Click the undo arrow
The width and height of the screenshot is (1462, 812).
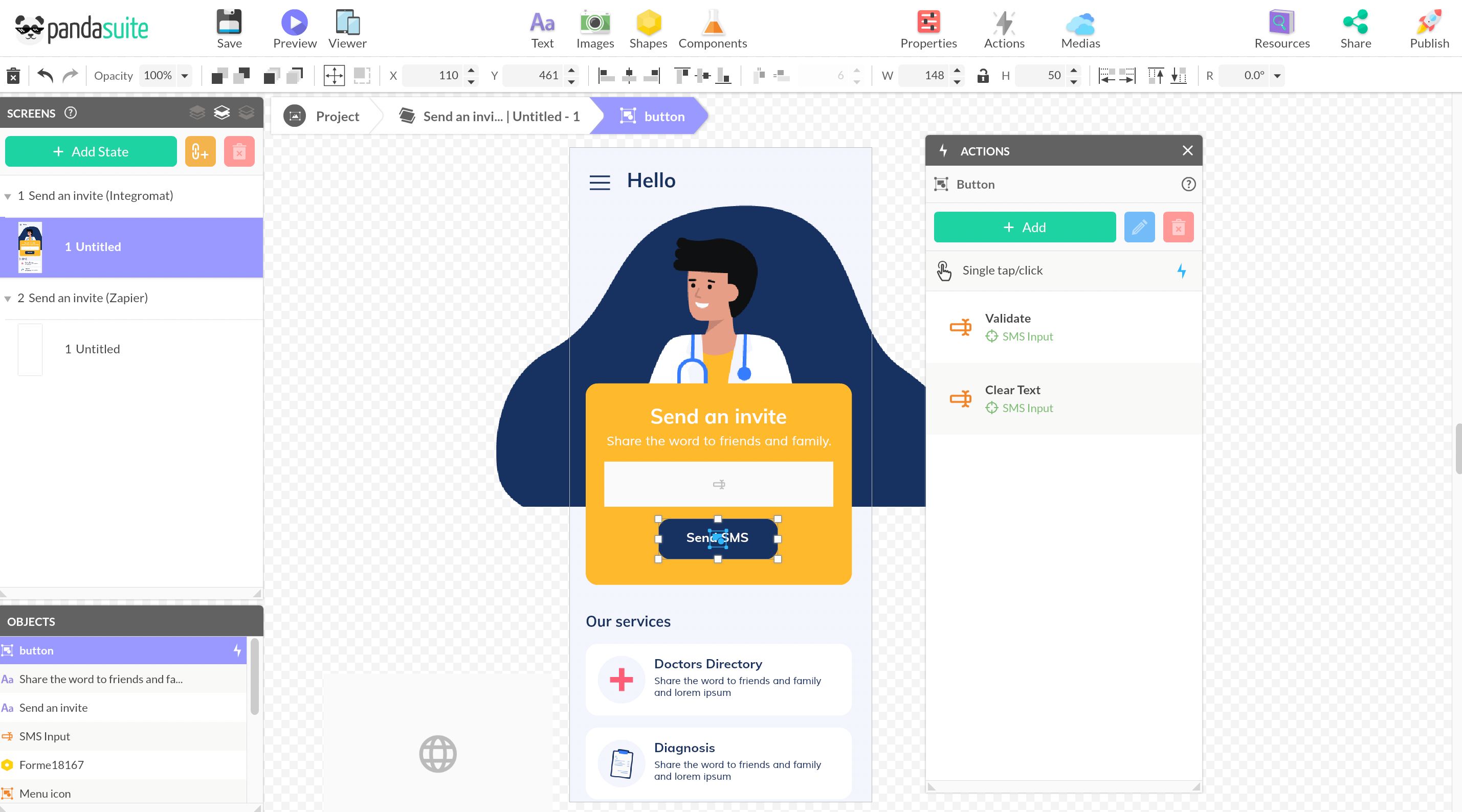pos(45,76)
